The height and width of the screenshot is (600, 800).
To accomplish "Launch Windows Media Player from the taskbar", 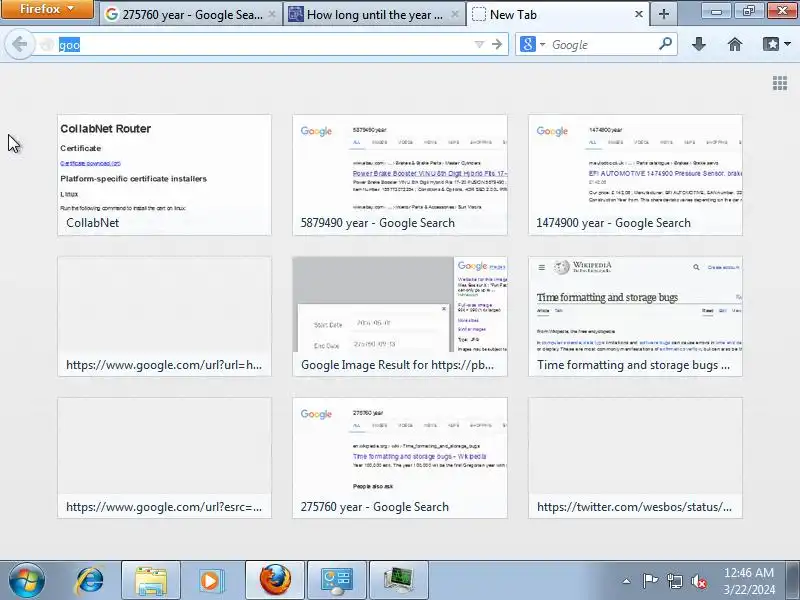I will pos(210,580).
